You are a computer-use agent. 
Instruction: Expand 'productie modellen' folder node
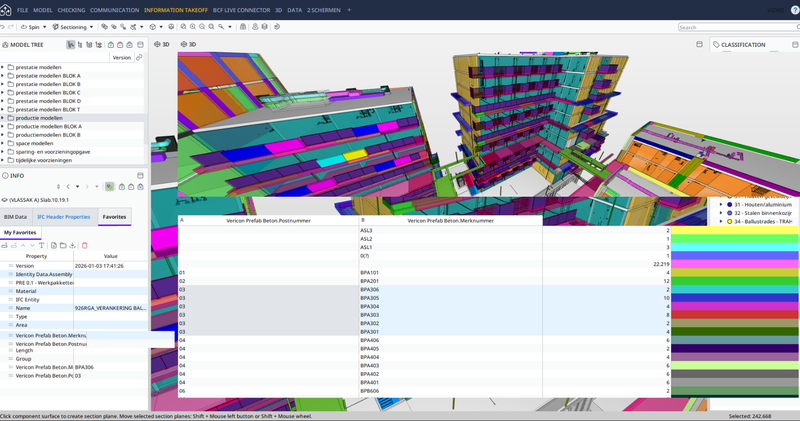coord(3,118)
